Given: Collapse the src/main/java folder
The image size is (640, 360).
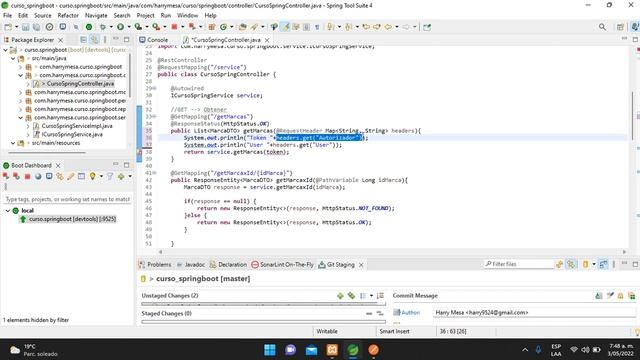Looking at the screenshot, I should 13,58.
